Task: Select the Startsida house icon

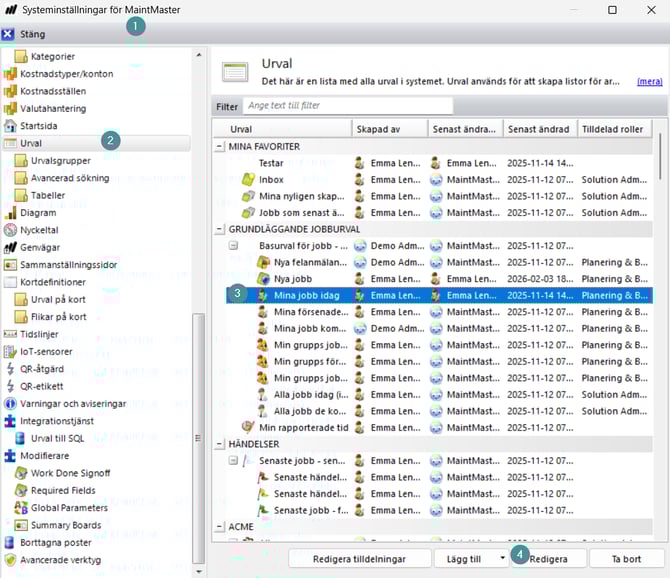Action: 11,126
